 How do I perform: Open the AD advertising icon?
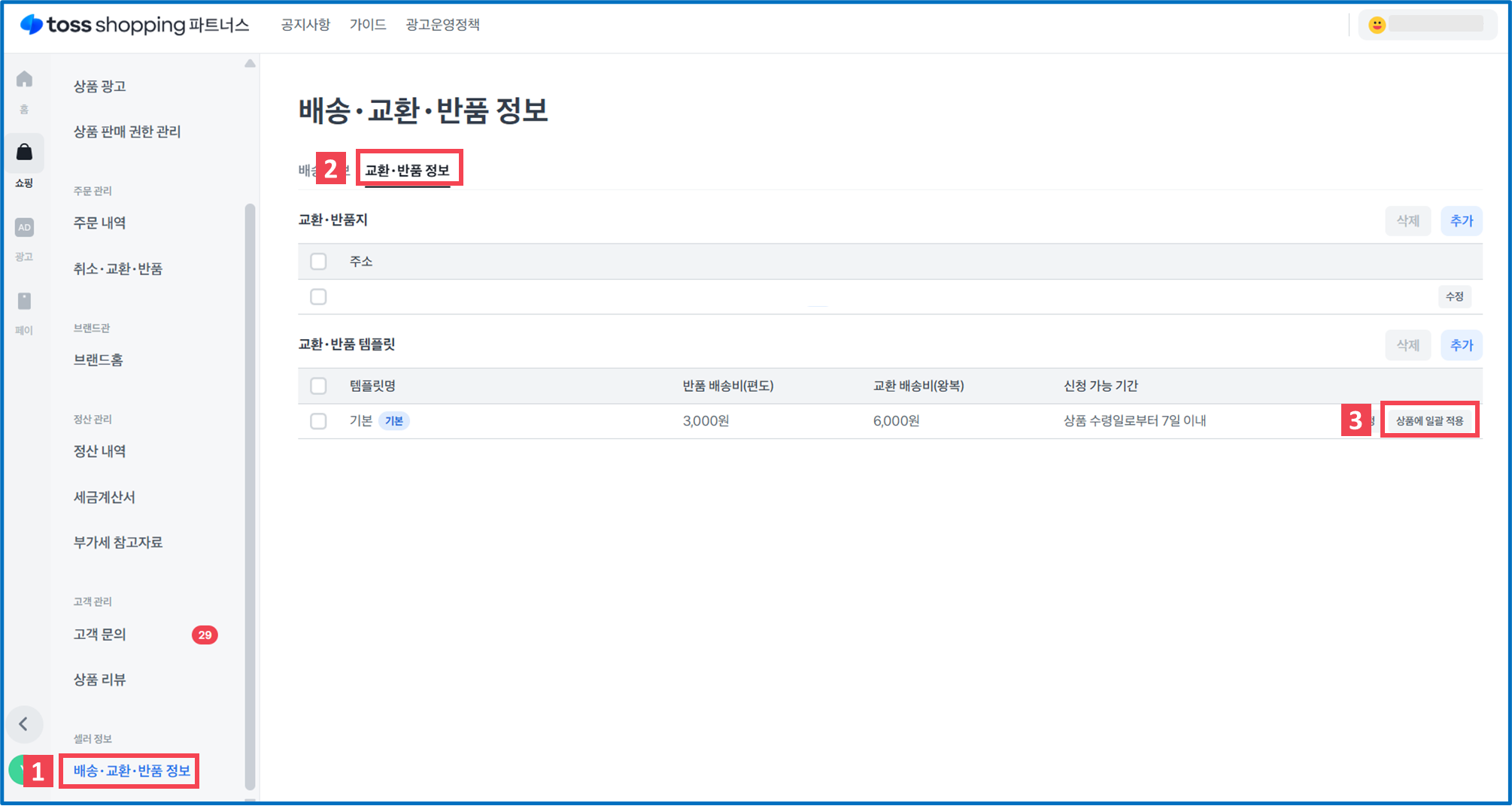24,227
